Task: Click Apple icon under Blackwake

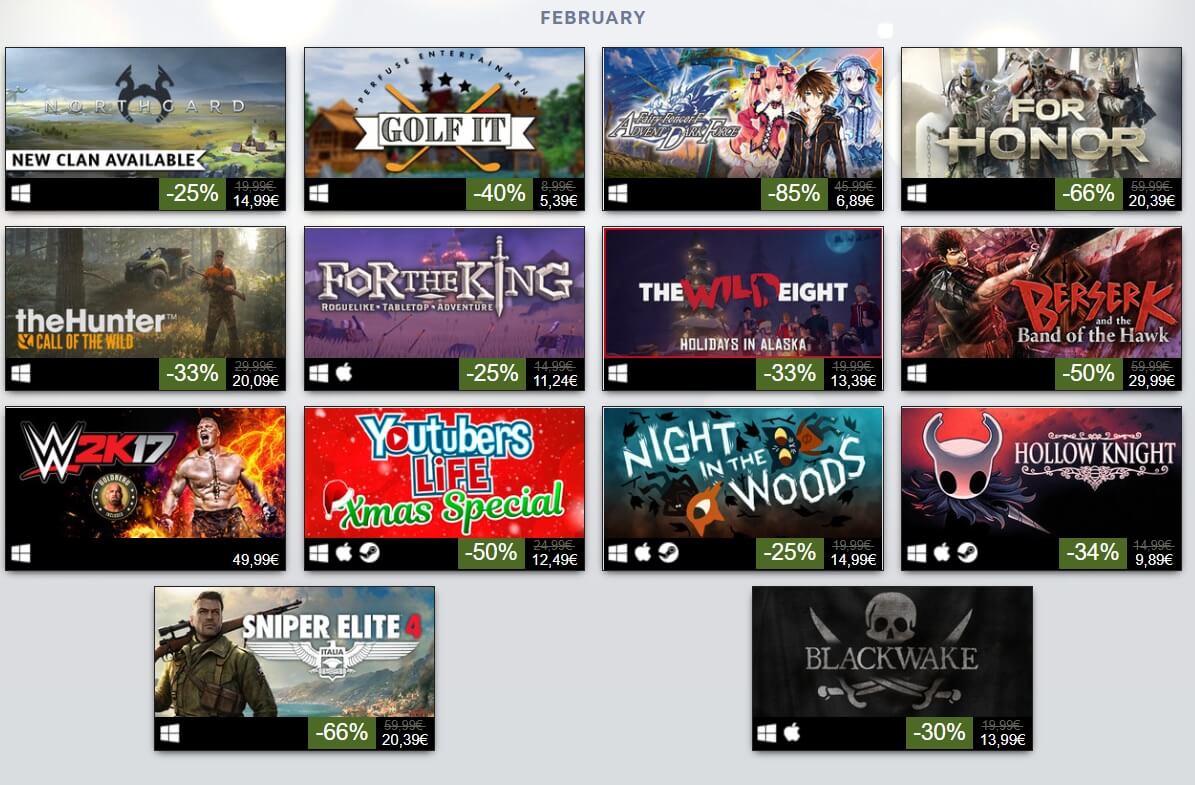Action: [x=793, y=732]
